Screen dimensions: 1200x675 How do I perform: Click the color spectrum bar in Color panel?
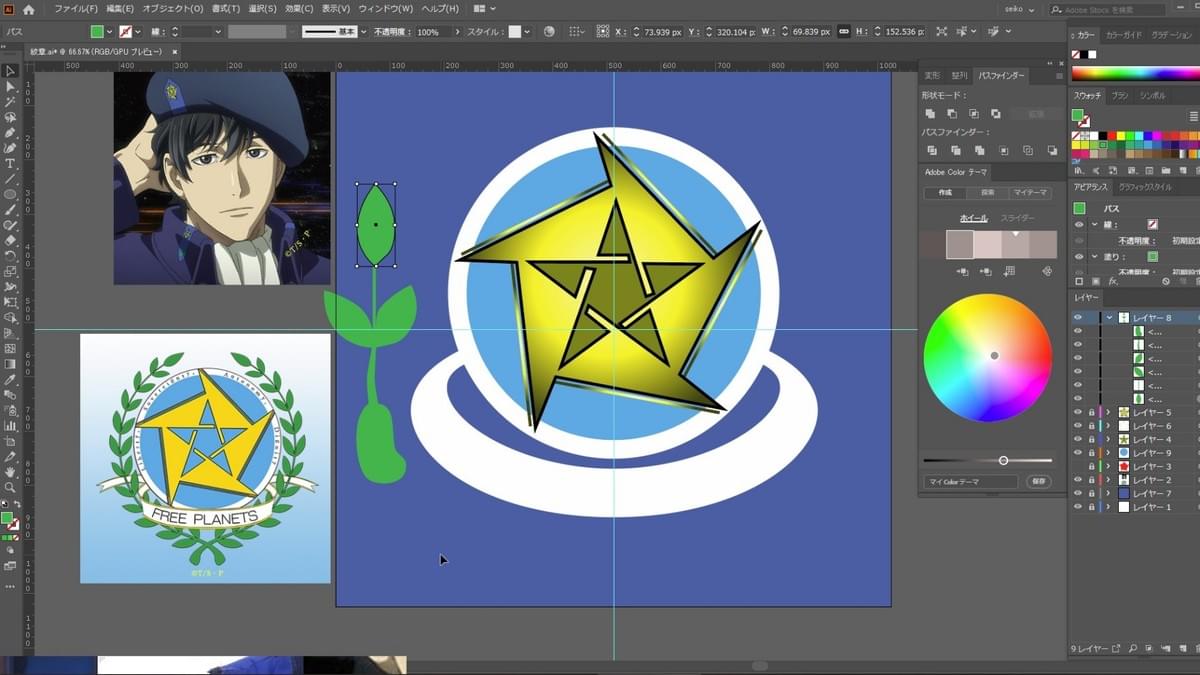pyautogui.click(x=1134, y=73)
